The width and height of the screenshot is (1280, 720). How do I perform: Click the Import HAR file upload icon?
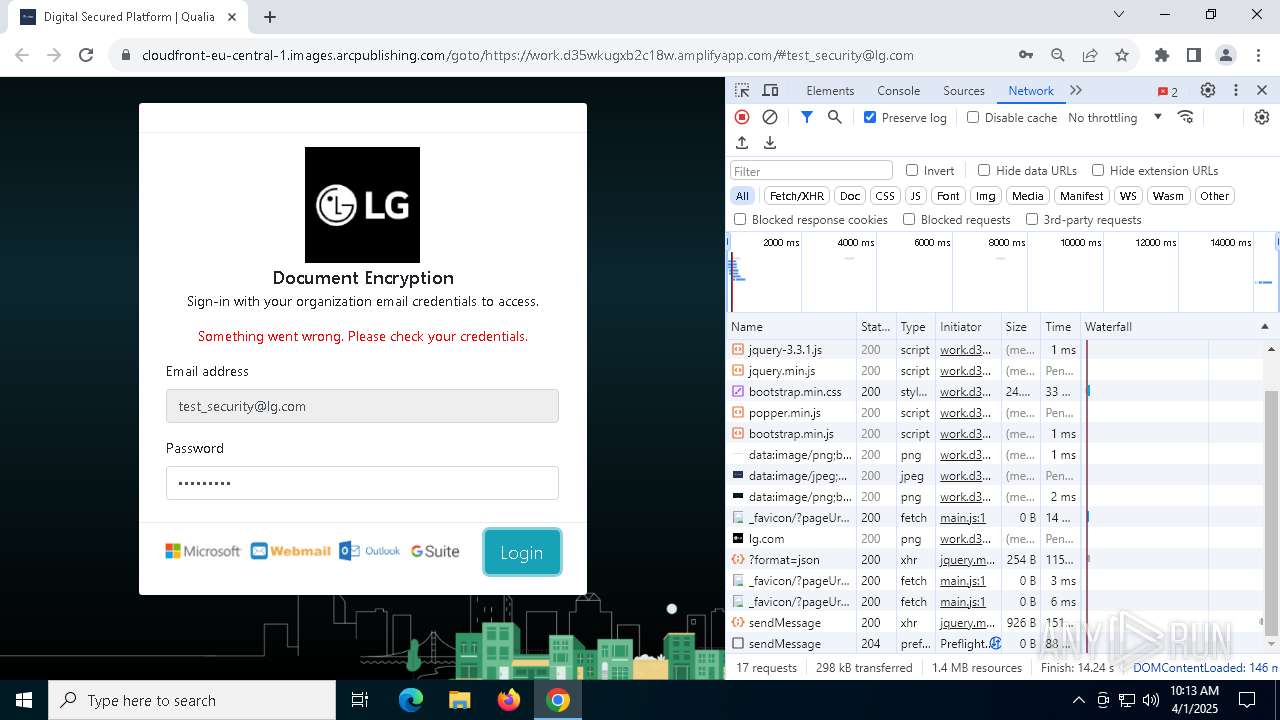[742, 143]
